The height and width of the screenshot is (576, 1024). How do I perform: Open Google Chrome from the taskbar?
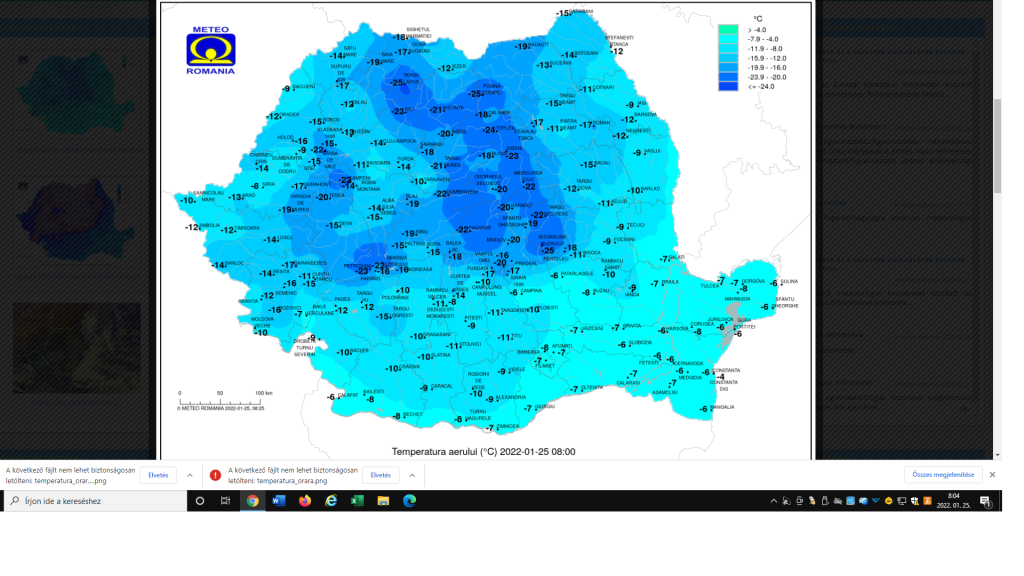(x=253, y=501)
